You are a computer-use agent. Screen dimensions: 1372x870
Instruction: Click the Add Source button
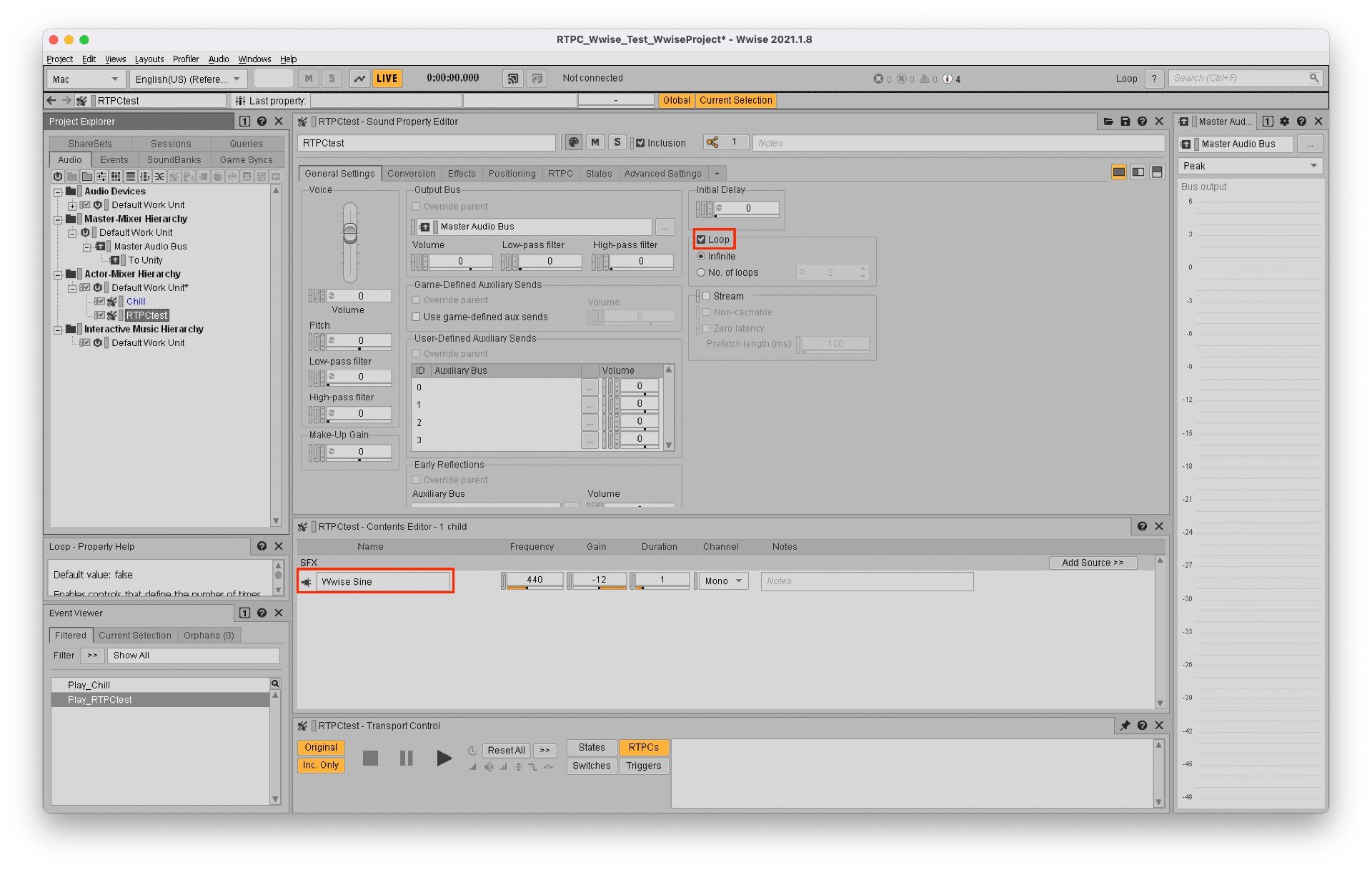[1092, 563]
